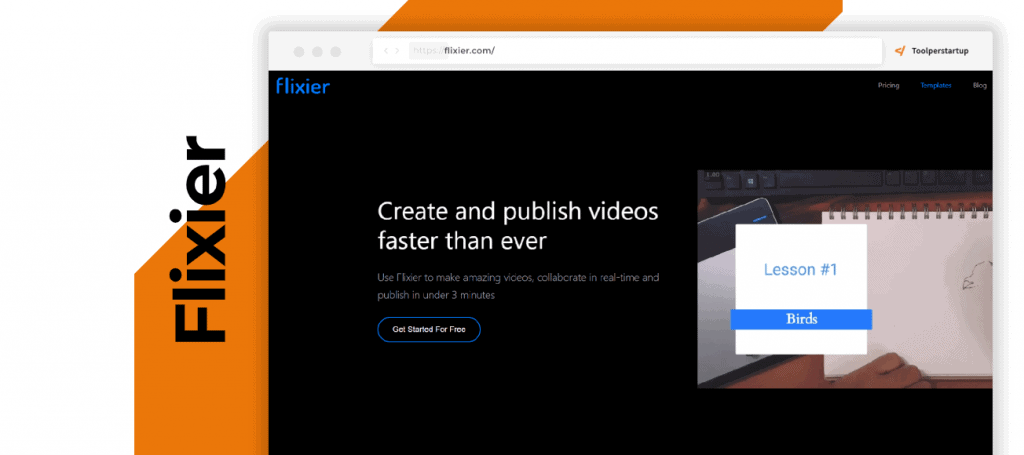The width and height of the screenshot is (1024, 455).
Task: Click the flixier logo in the header
Action: click(x=303, y=86)
